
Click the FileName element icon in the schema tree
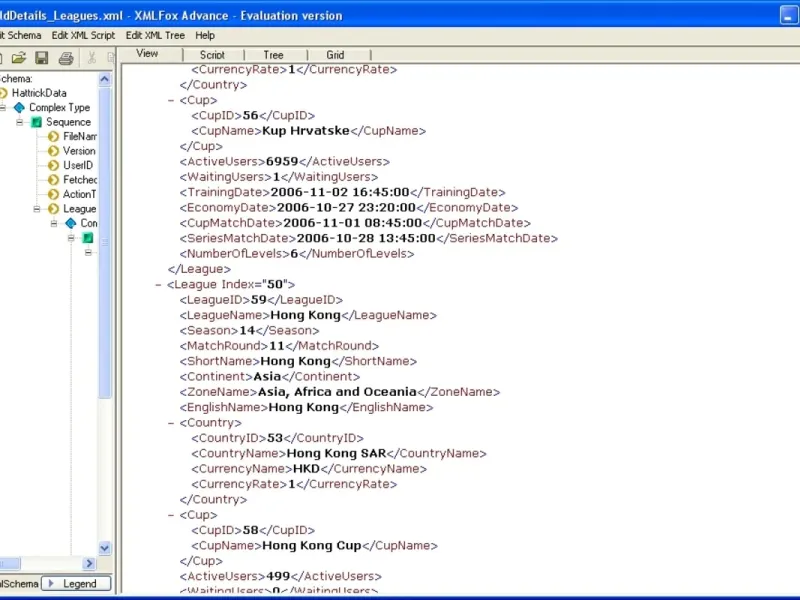54,136
